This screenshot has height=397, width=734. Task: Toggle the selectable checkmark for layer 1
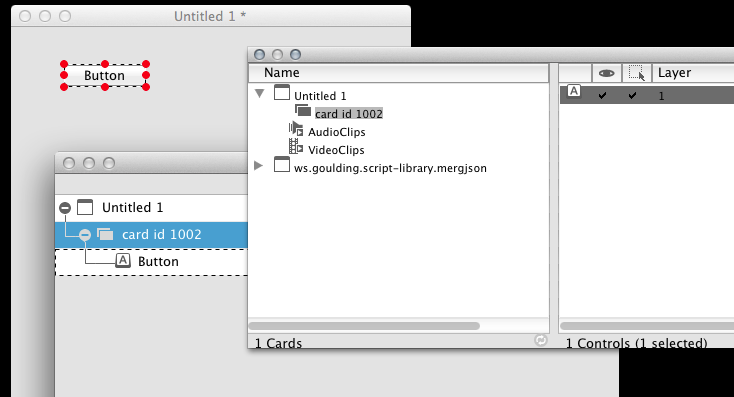coord(632,96)
